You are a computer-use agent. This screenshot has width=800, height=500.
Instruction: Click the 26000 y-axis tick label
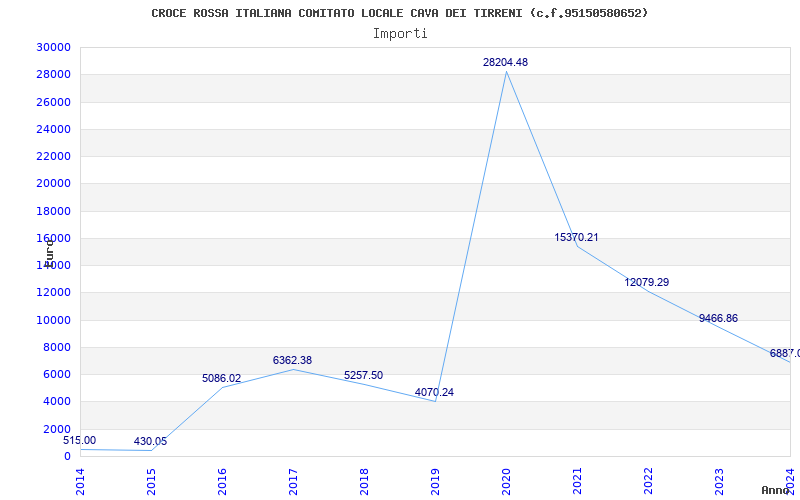[53, 102]
